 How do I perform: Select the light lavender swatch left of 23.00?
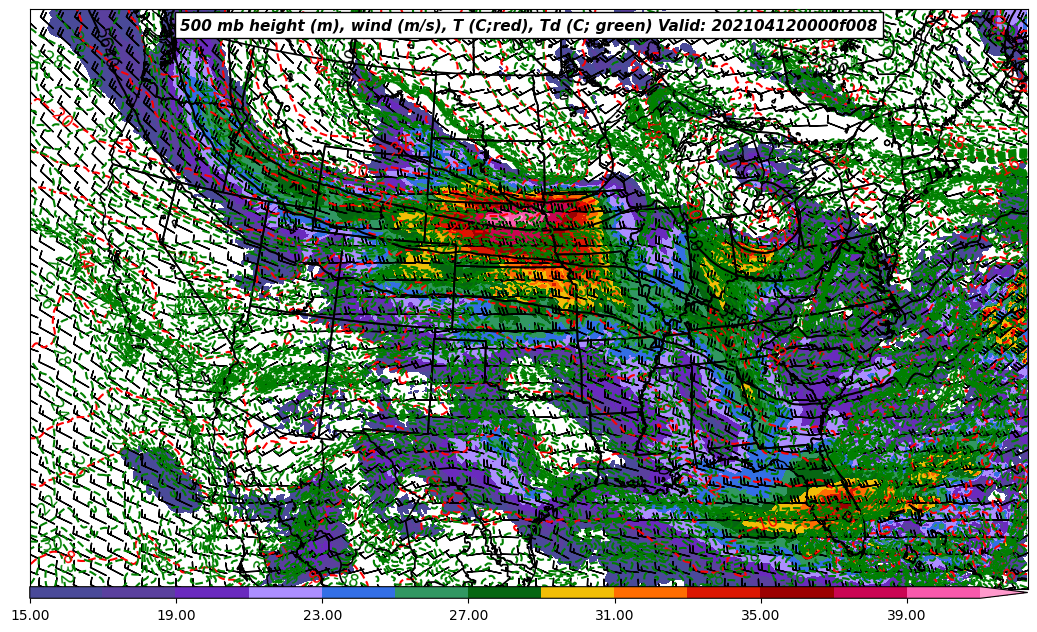(285, 593)
